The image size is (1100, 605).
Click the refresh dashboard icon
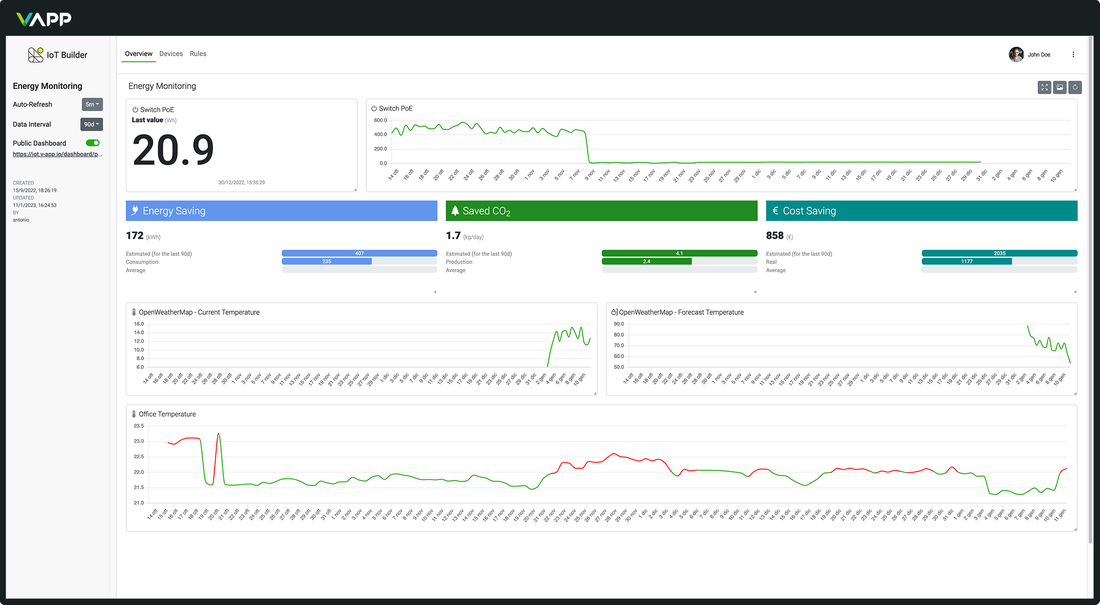[1074, 87]
